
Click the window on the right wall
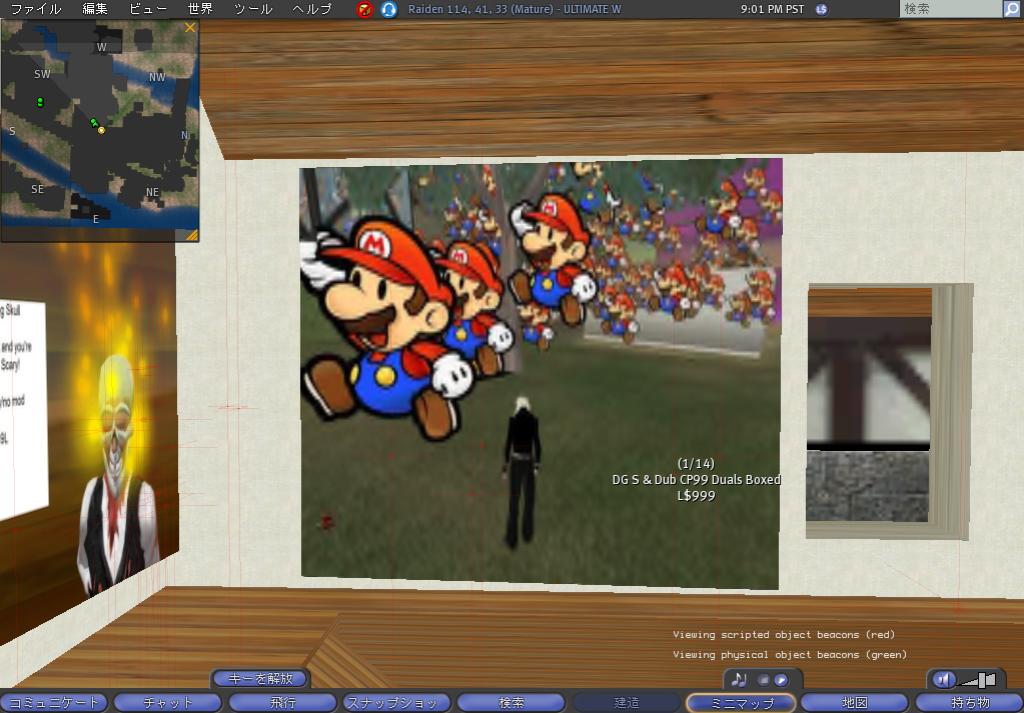[x=889, y=411]
